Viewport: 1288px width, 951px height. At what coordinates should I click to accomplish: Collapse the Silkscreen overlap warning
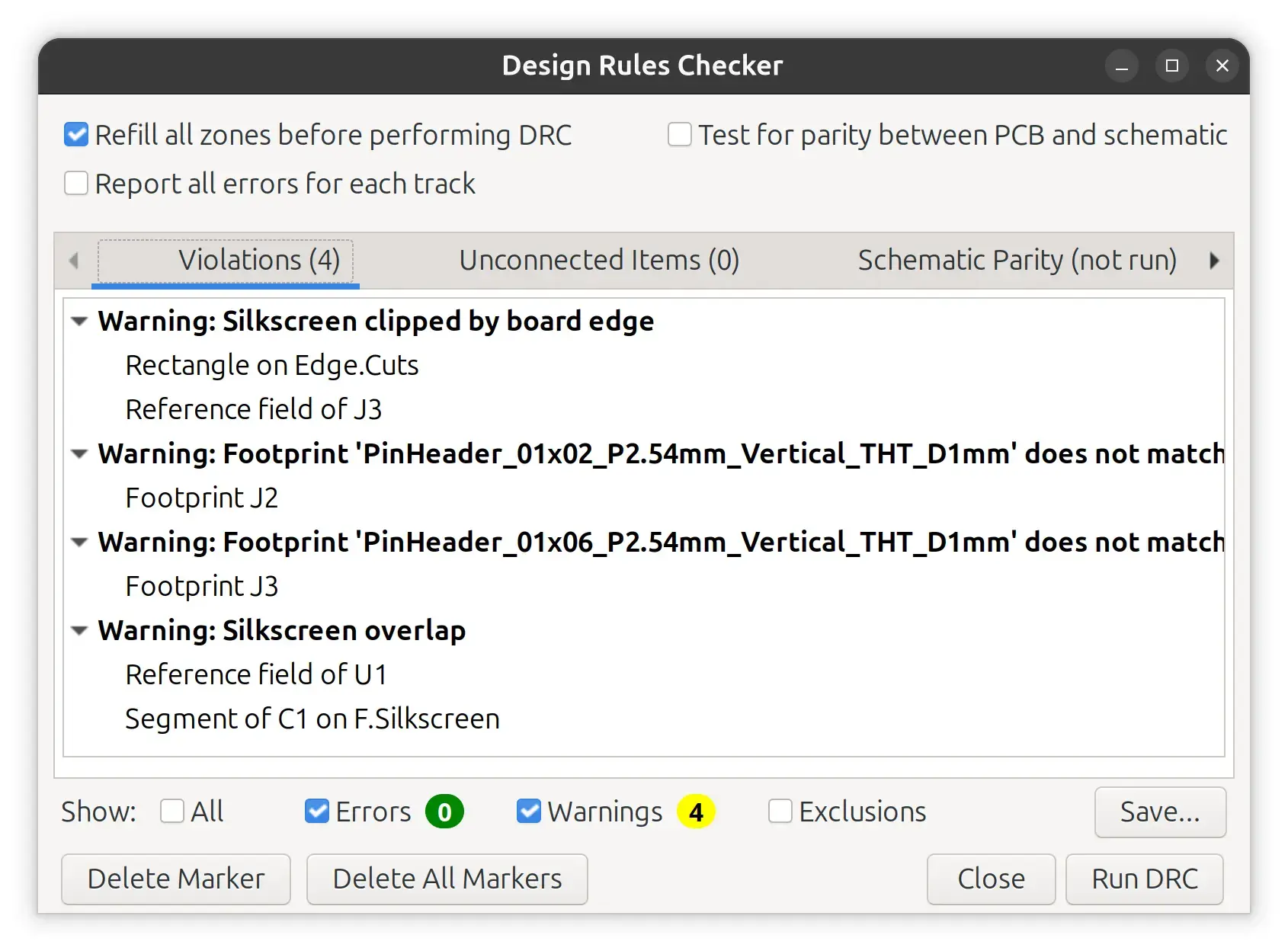(79, 631)
